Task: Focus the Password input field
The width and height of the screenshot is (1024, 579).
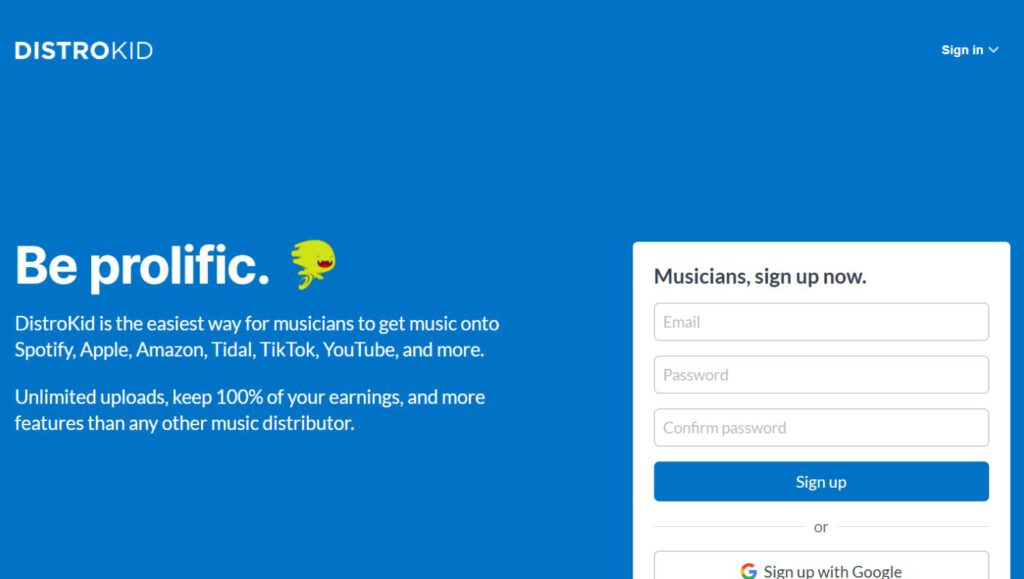Action: tap(821, 375)
